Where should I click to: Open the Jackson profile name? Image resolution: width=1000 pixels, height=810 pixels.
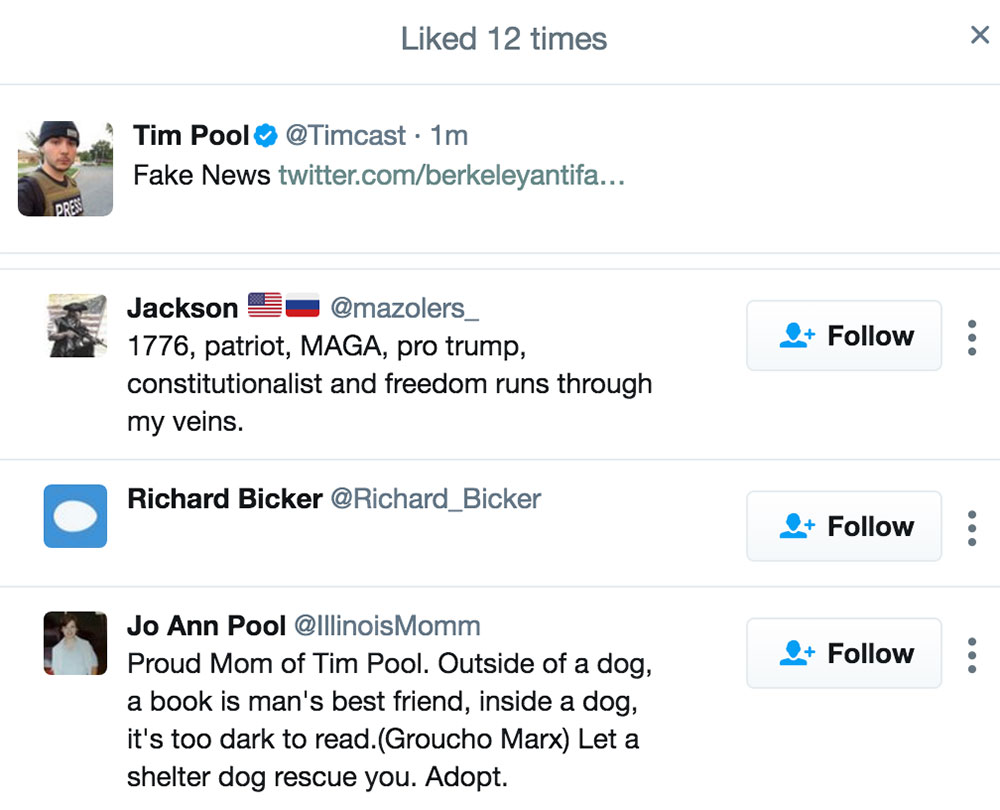pos(183,308)
